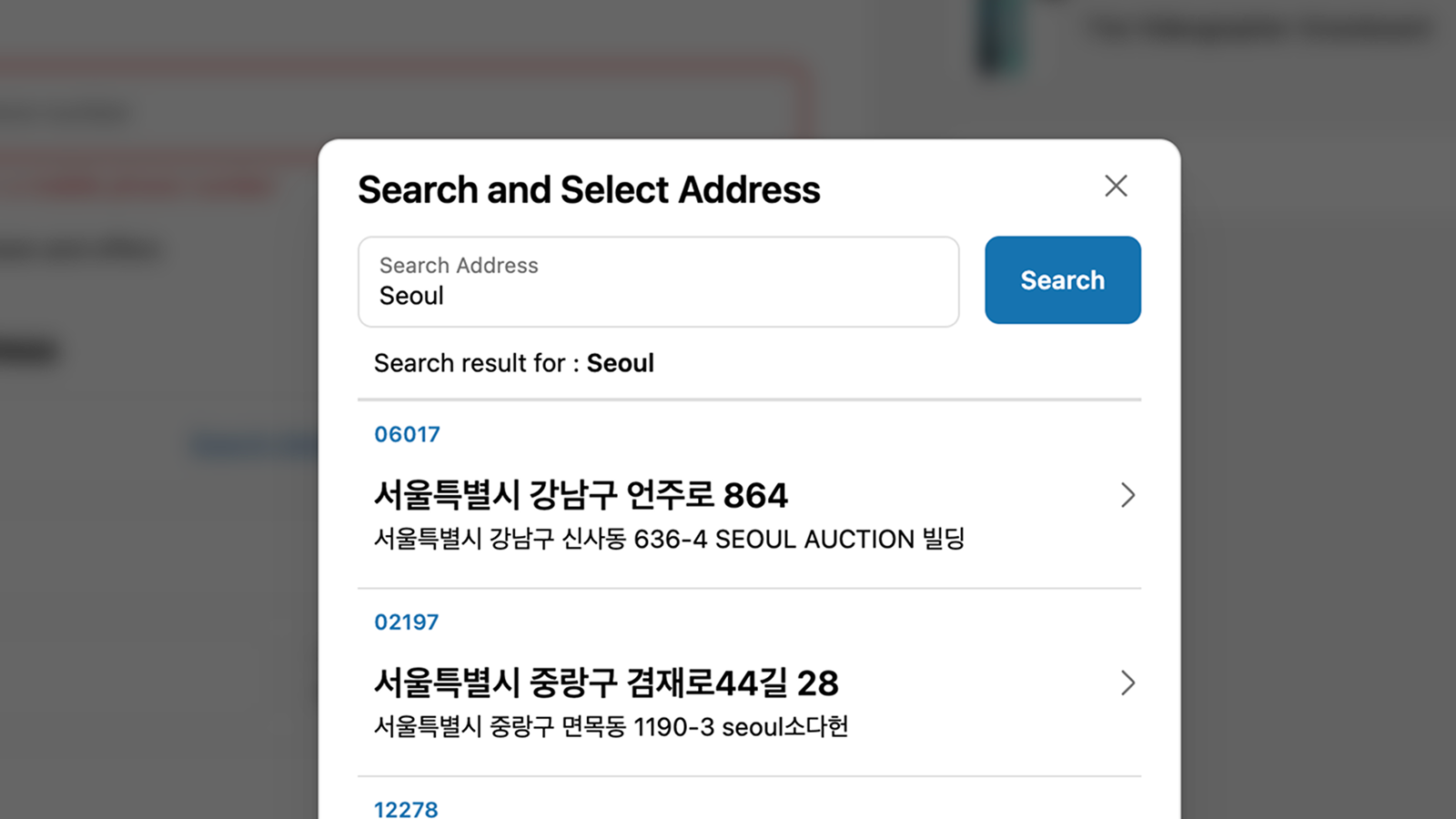Screen dimensions: 1456x819
Task: Select address 서울특별시 강남구 언주로 864
Action: click(581, 496)
